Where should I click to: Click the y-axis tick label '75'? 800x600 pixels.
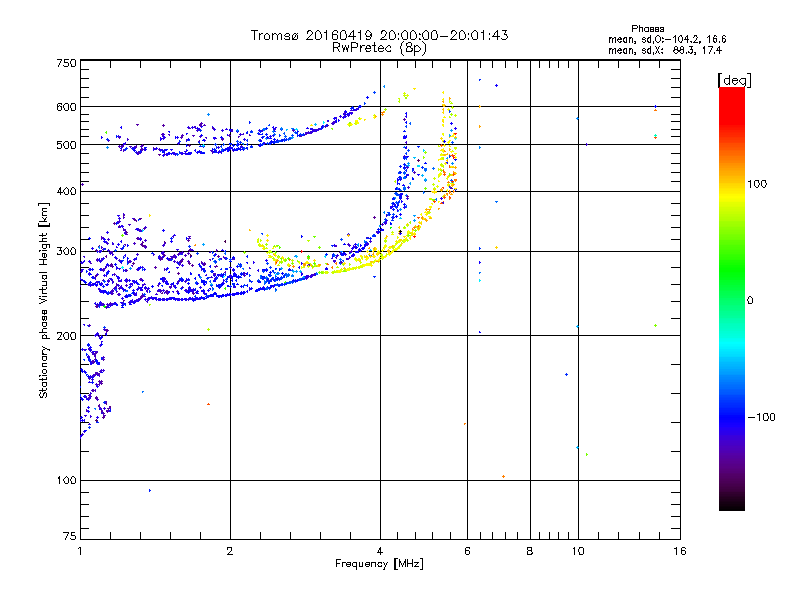tap(70, 536)
